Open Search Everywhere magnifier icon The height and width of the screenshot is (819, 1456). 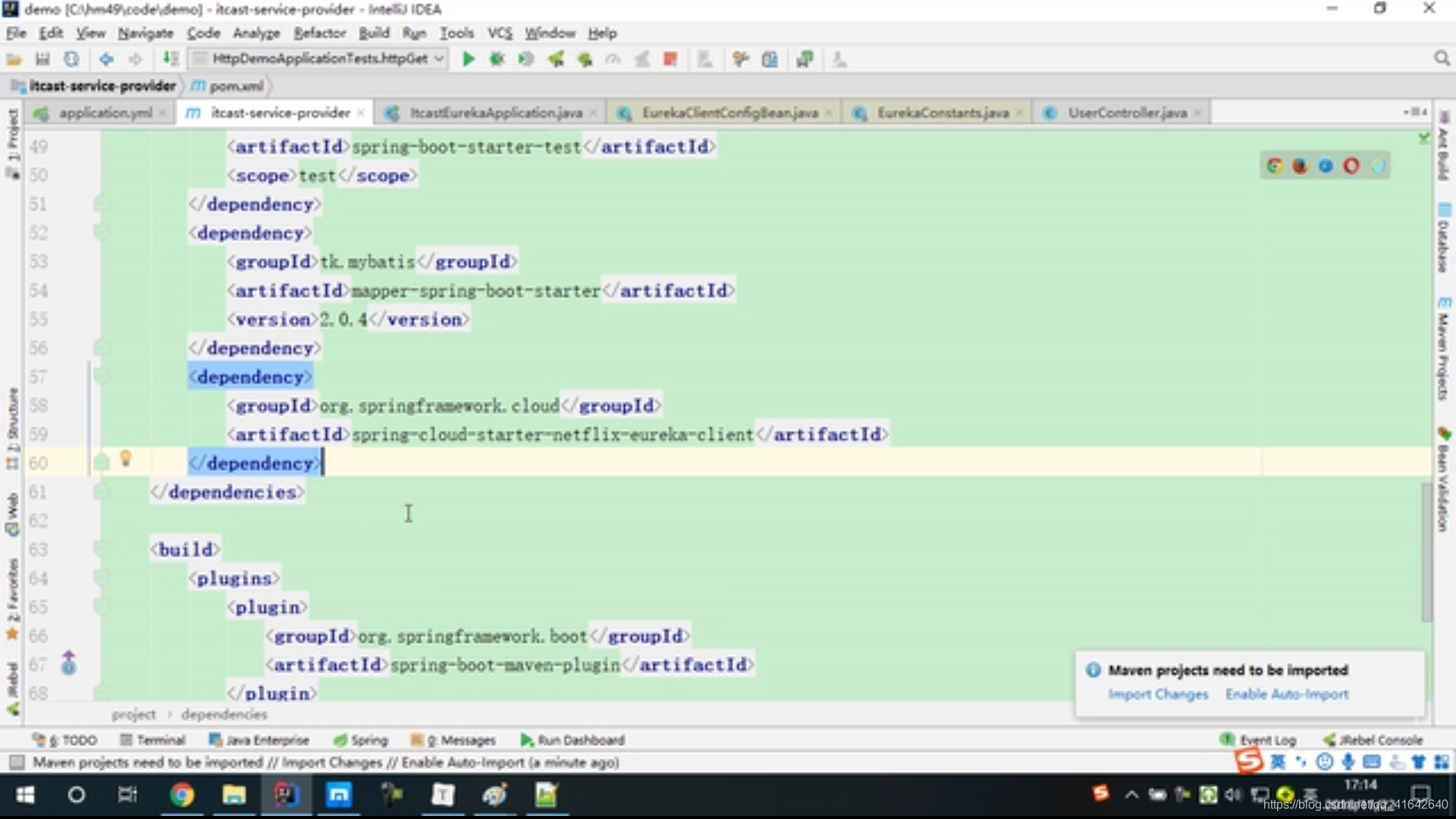[x=1442, y=58]
